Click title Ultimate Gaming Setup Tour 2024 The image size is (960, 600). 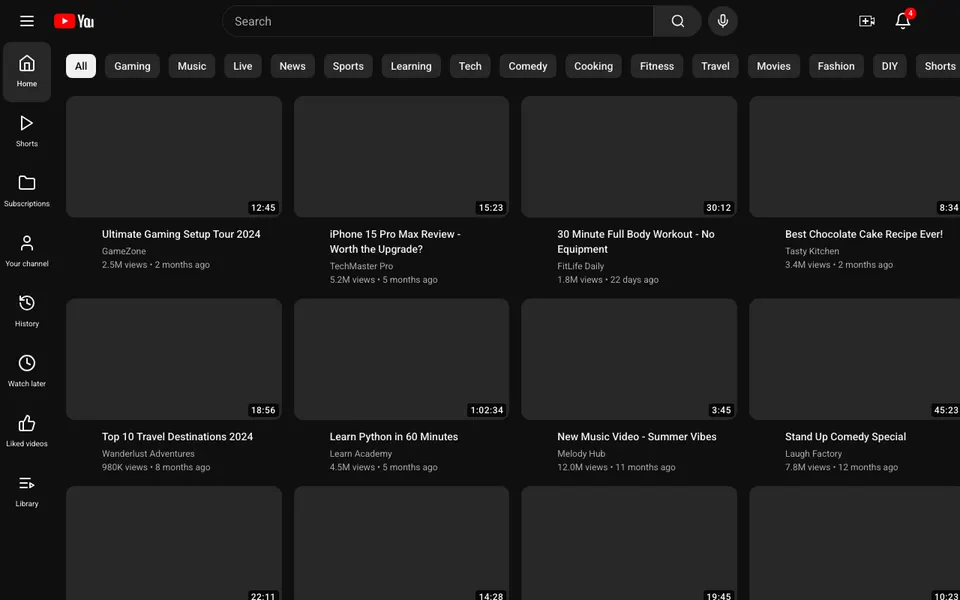(x=181, y=234)
